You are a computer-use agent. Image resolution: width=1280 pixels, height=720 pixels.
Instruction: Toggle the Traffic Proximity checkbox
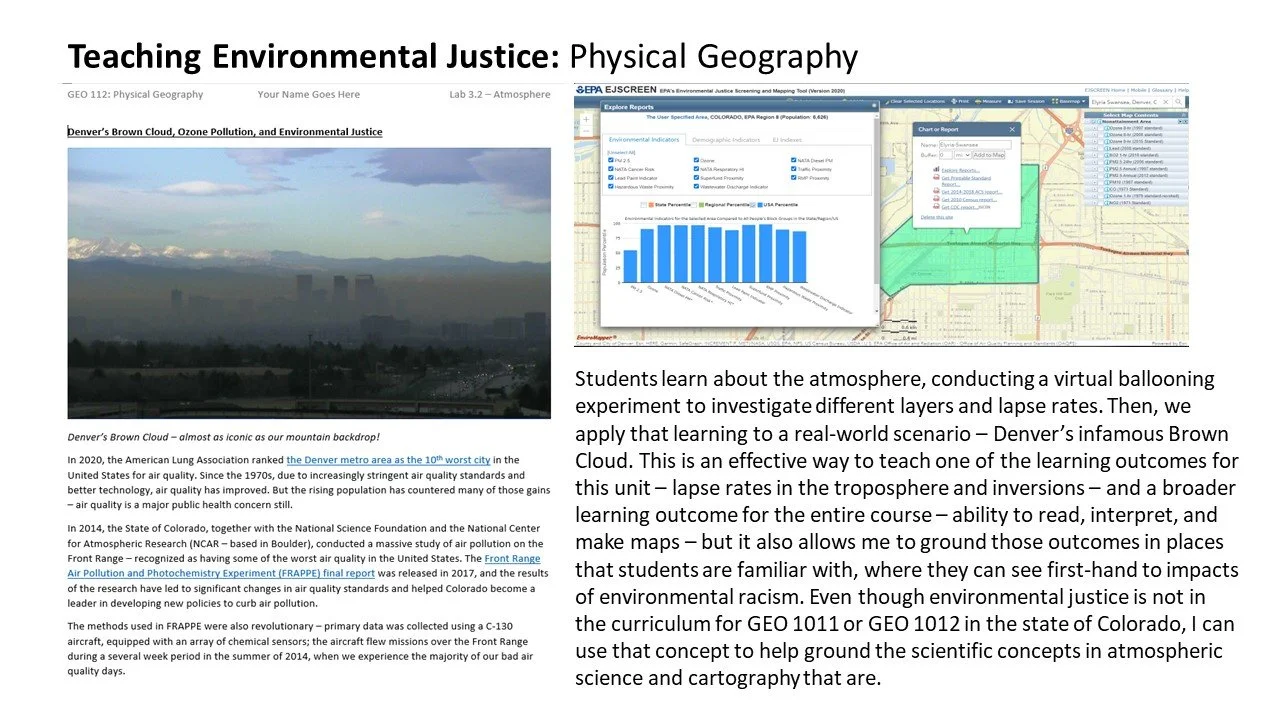pyautogui.click(x=793, y=169)
